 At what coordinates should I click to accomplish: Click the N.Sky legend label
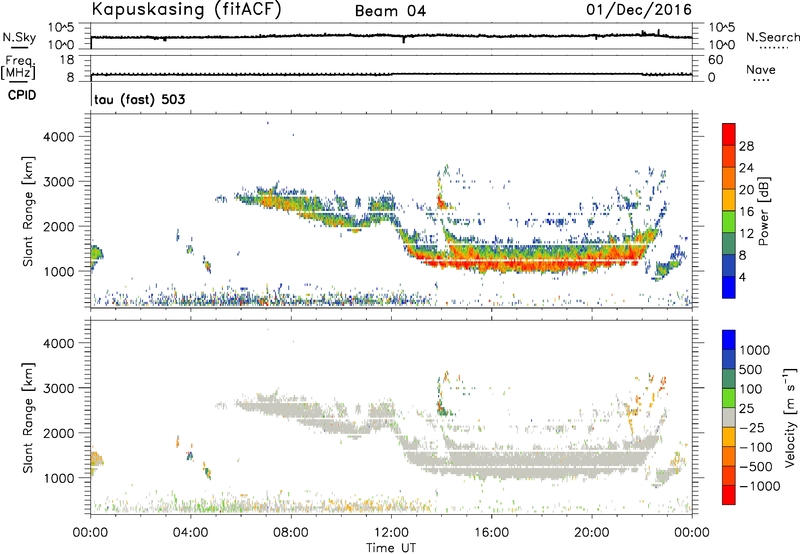19,37
